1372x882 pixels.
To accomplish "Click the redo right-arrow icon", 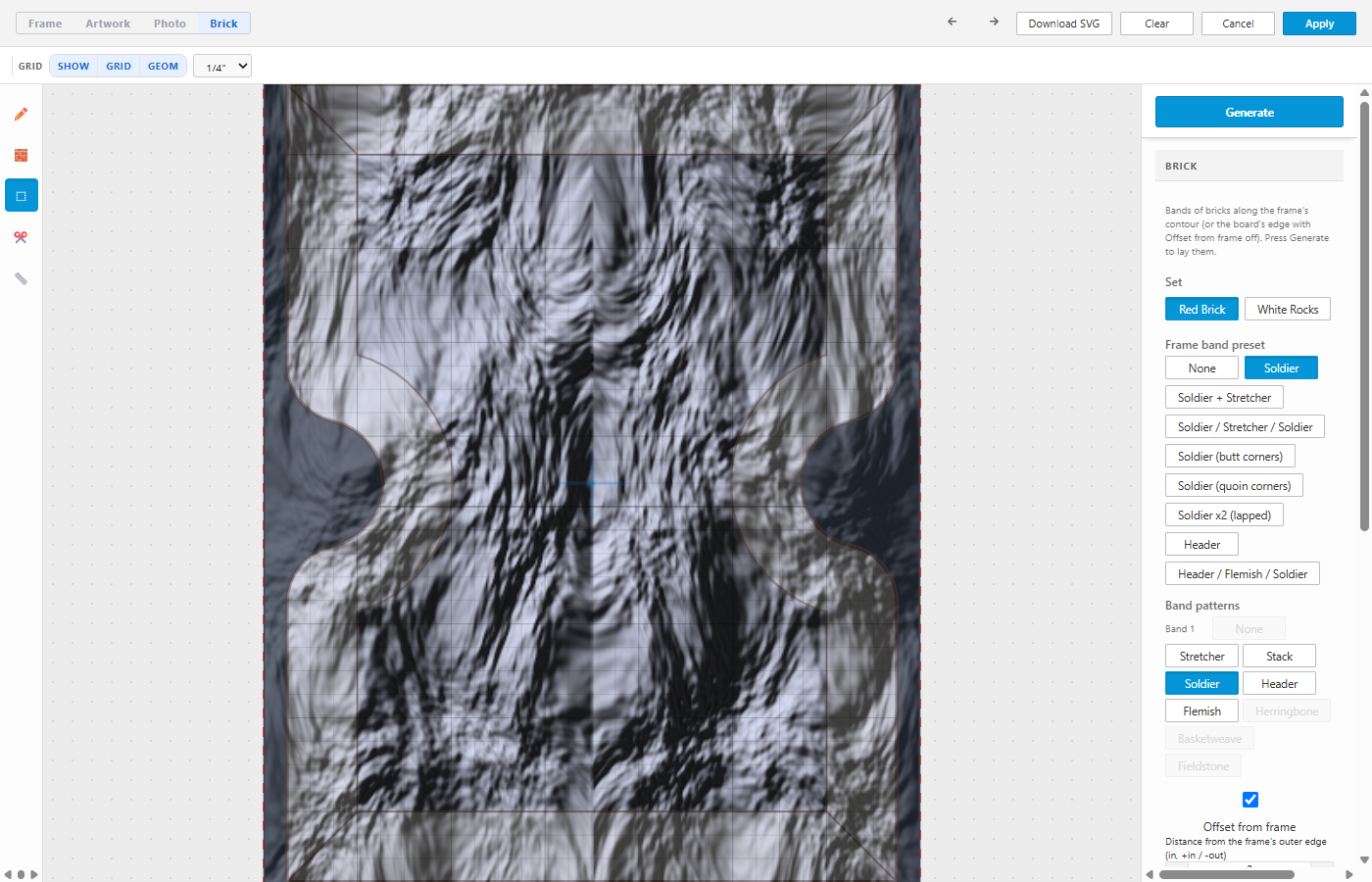I will (x=994, y=22).
